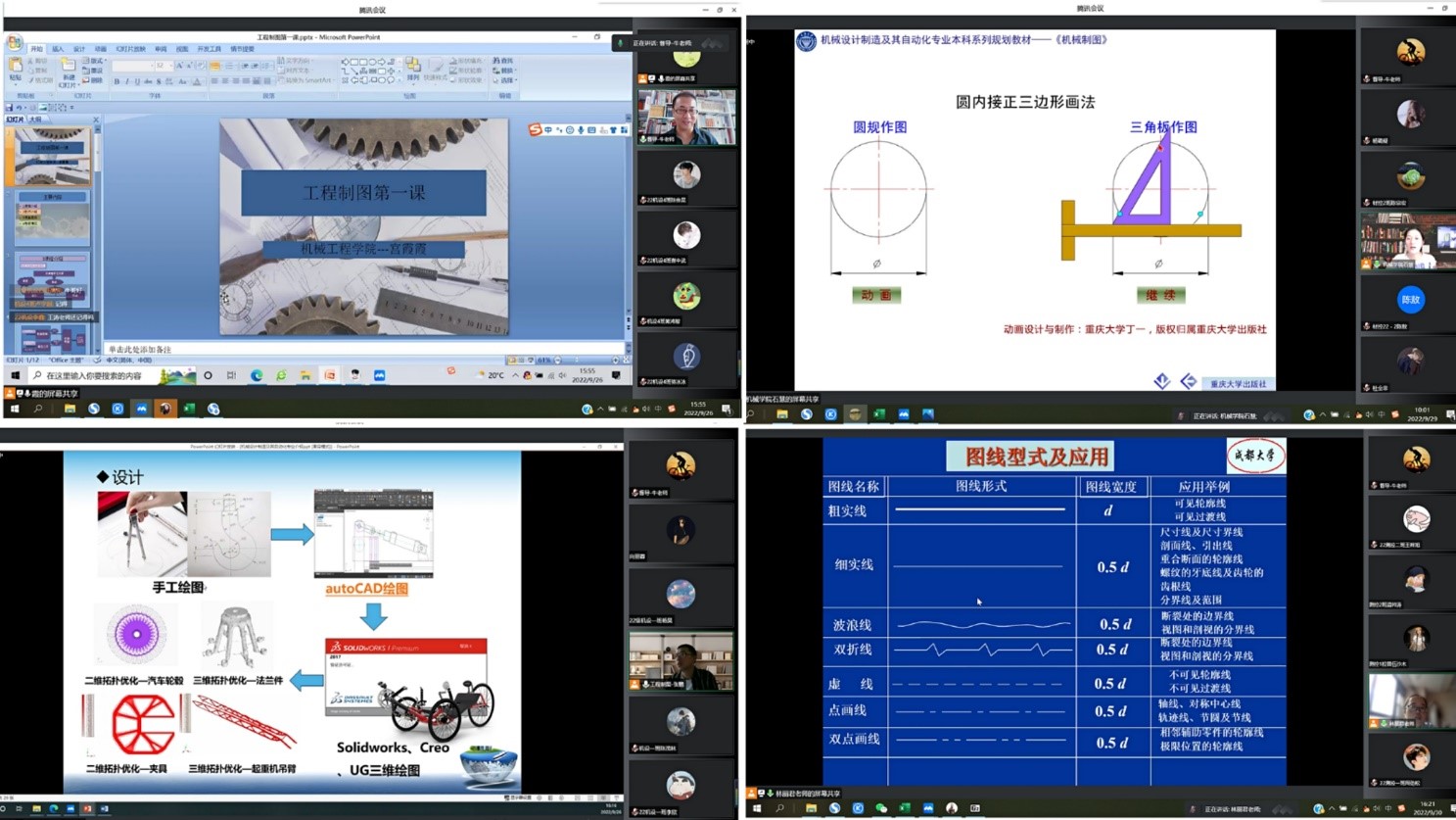The image size is (1456, 820).
Task: Toggle Bold formatting in the Font group
Action: coord(117,82)
